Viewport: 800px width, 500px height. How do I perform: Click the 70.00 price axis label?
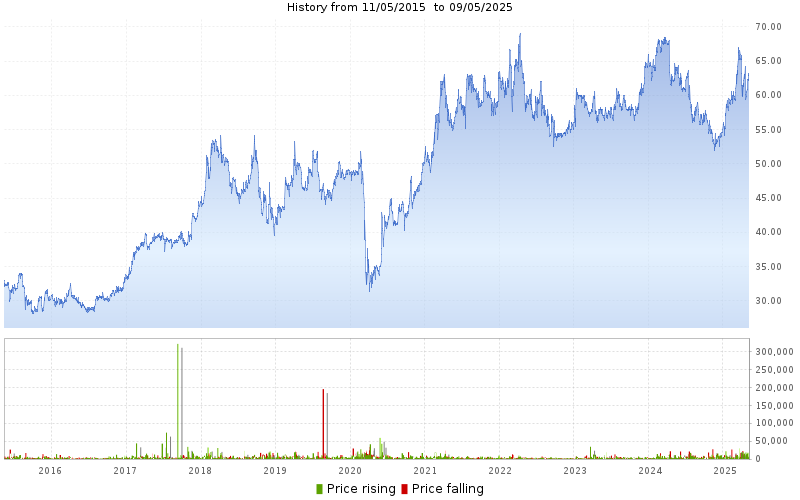point(768,27)
